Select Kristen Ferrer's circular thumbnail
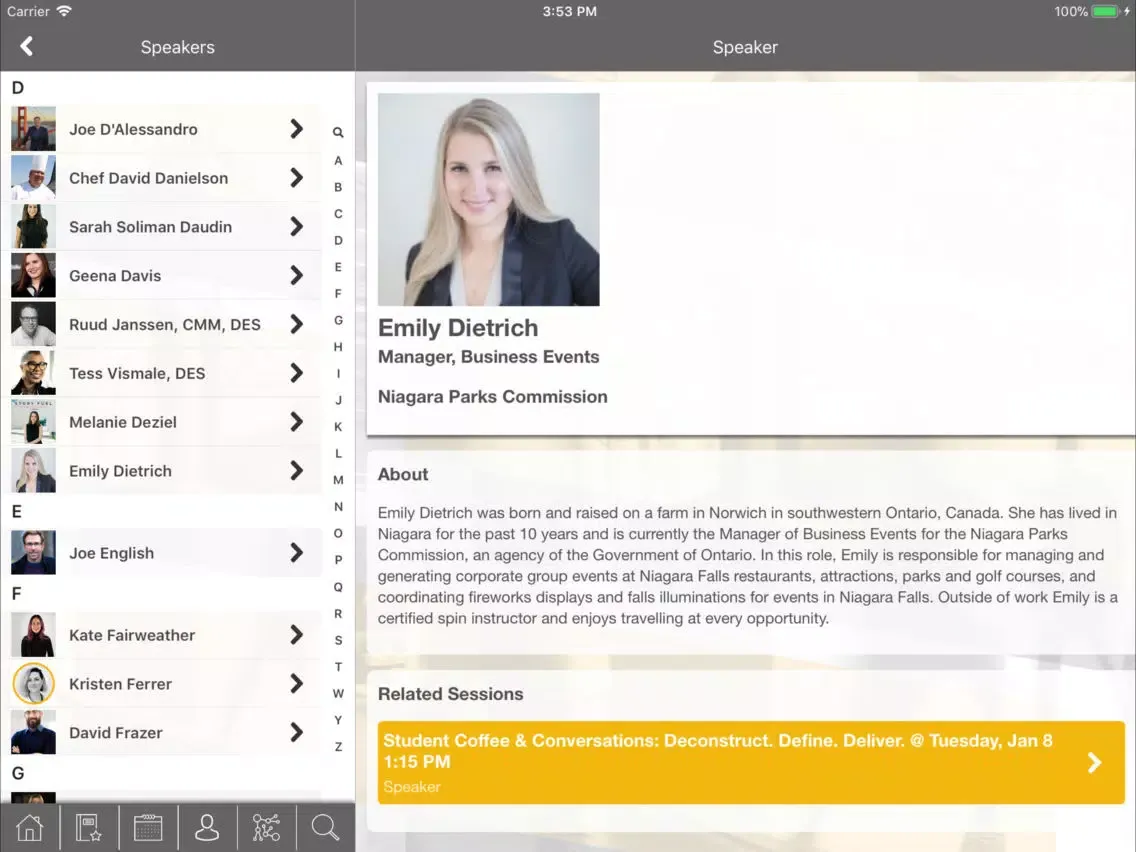The height and width of the screenshot is (852, 1136). coord(33,683)
